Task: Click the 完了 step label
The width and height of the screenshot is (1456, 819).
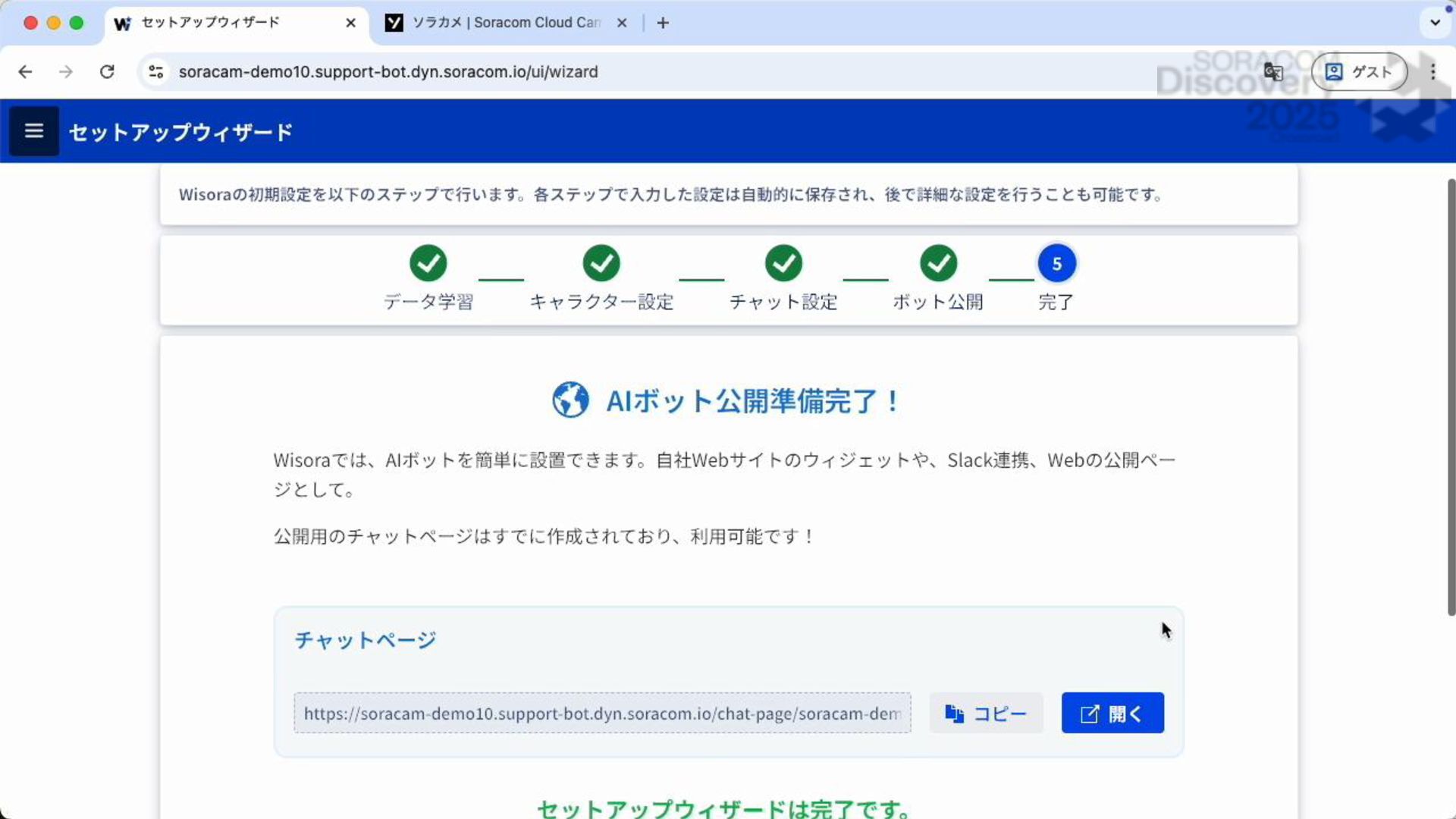Action: (x=1056, y=302)
